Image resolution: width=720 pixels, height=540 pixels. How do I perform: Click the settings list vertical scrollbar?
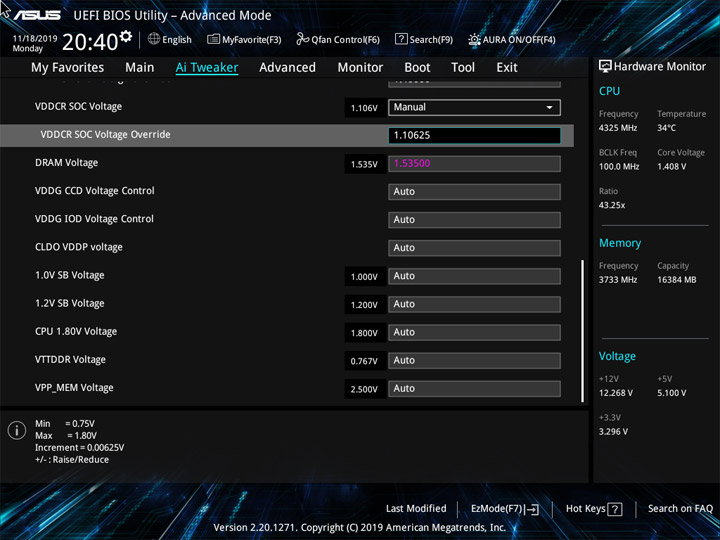point(583,331)
